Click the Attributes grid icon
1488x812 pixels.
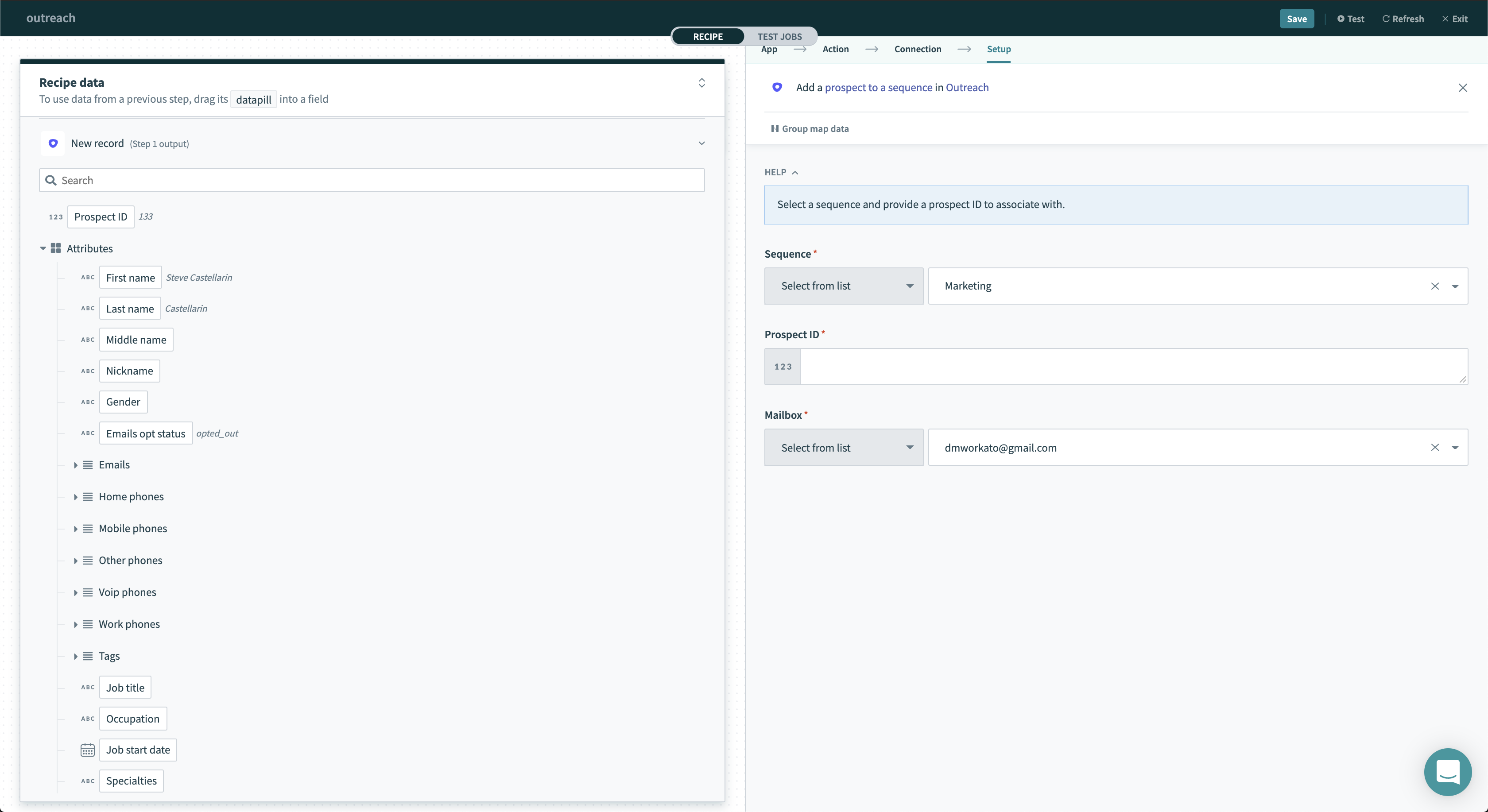point(56,248)
